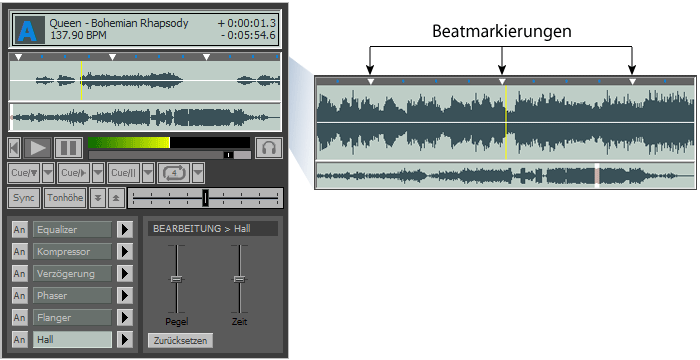
Task: Expand Kompressor settings with arrow button
Action: tap(125, 251)
